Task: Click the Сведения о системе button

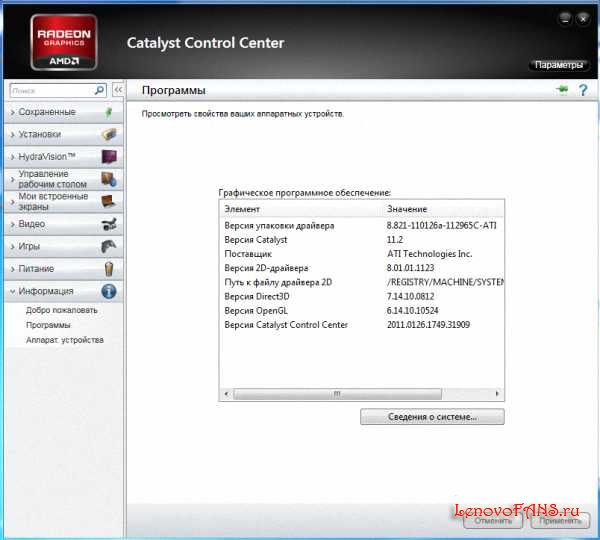Action: coord(432,417)
